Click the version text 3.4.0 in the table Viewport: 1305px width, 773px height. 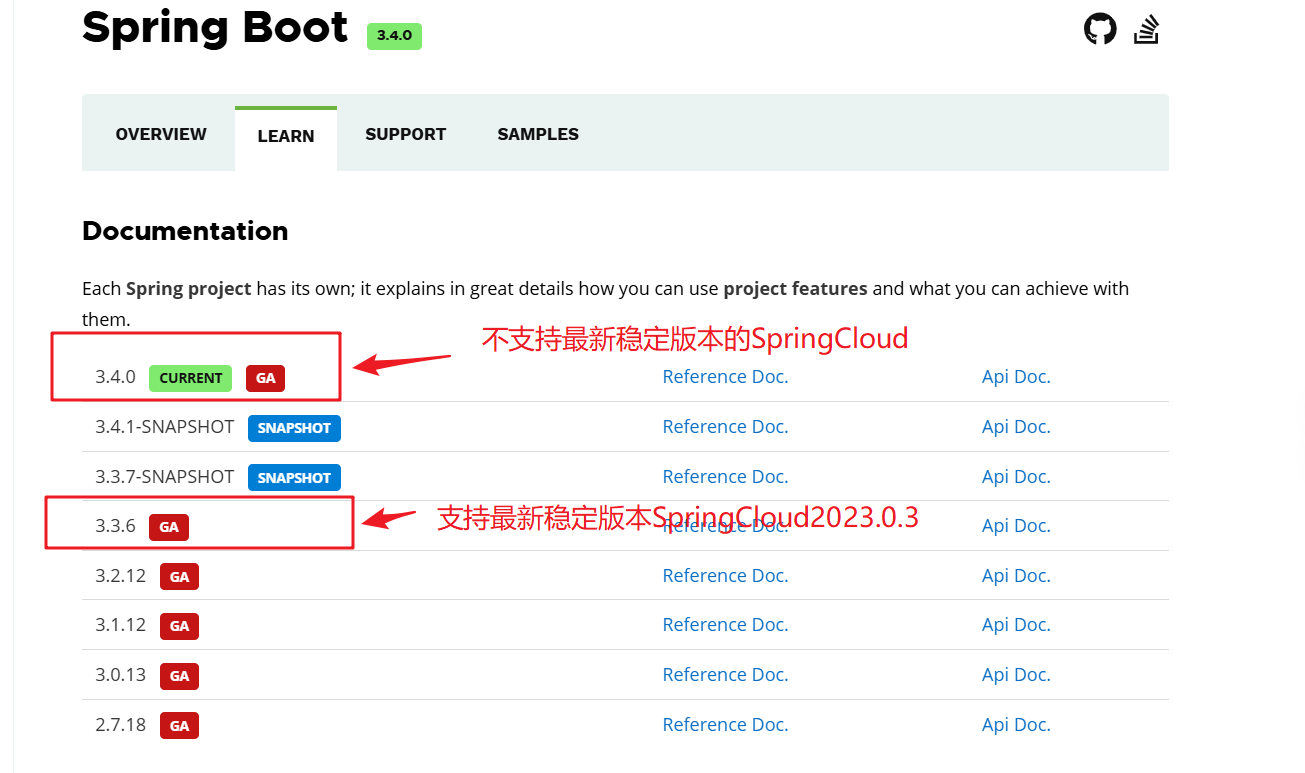pyautogui.click(x=115, y=377)
